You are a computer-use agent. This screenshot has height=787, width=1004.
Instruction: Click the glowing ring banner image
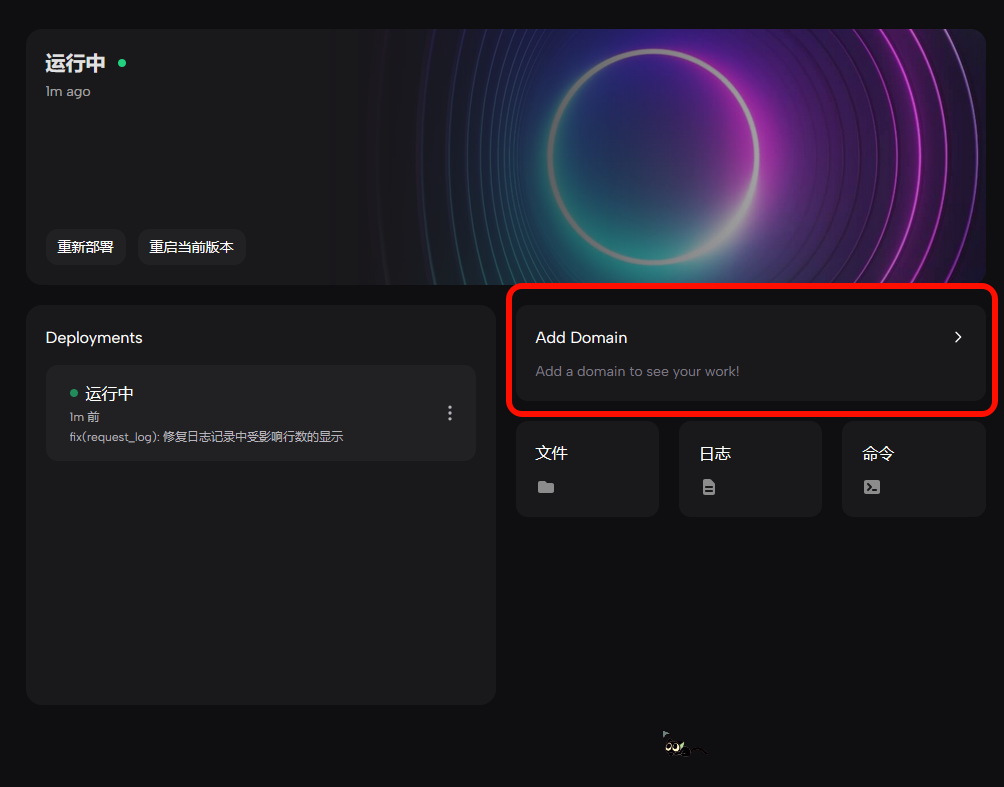[653, 155]
